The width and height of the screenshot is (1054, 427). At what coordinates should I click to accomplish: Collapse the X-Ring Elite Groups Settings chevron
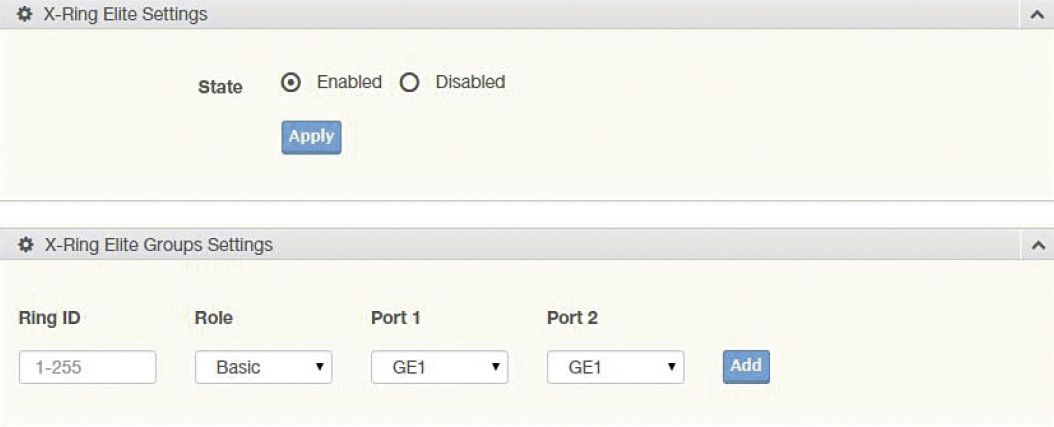pos(1038,245)
